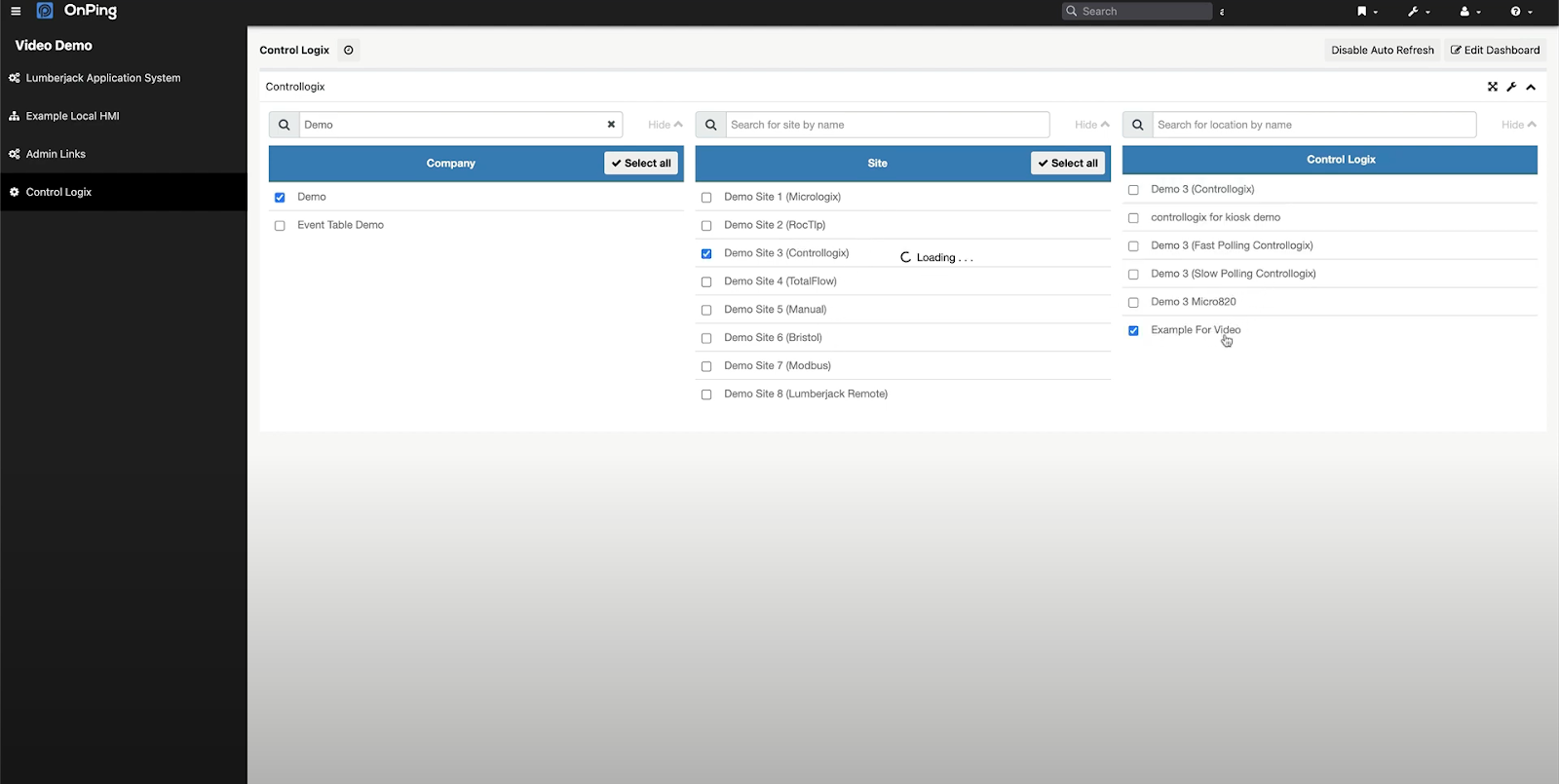
Task: Check Demo Site 6 (Bristol) checkbox
Action: 706,339
